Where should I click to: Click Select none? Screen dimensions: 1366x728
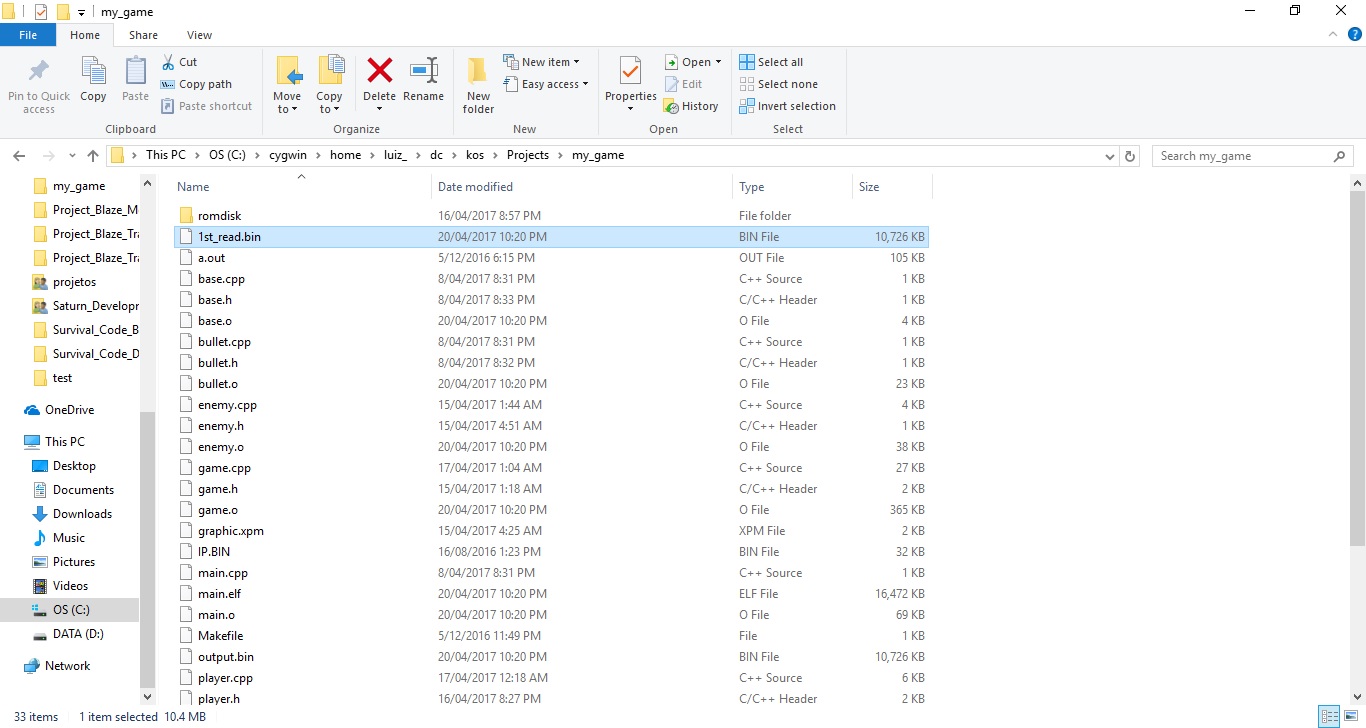pos(778,84)
